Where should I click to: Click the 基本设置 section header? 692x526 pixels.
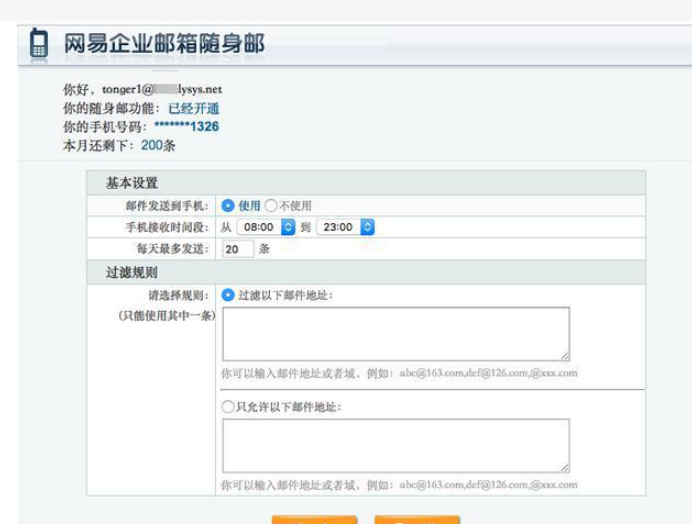point(132,183)
